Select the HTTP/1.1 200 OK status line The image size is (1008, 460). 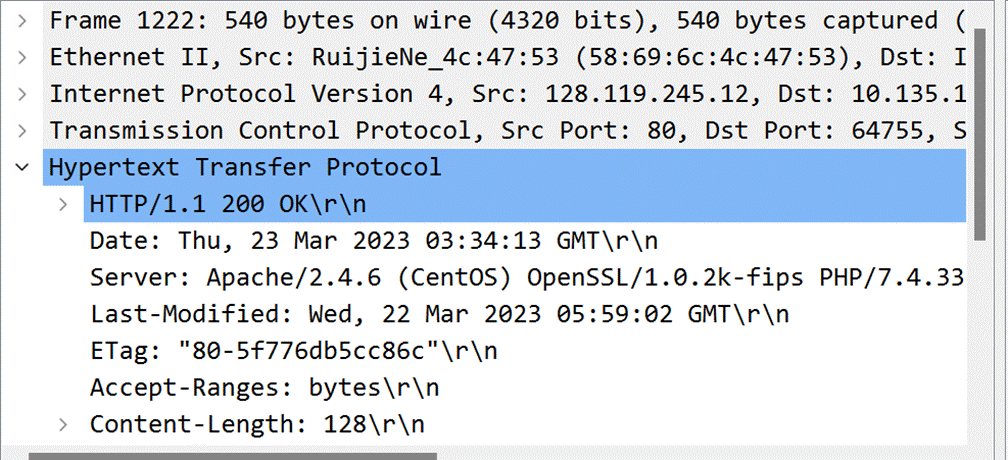525,205
